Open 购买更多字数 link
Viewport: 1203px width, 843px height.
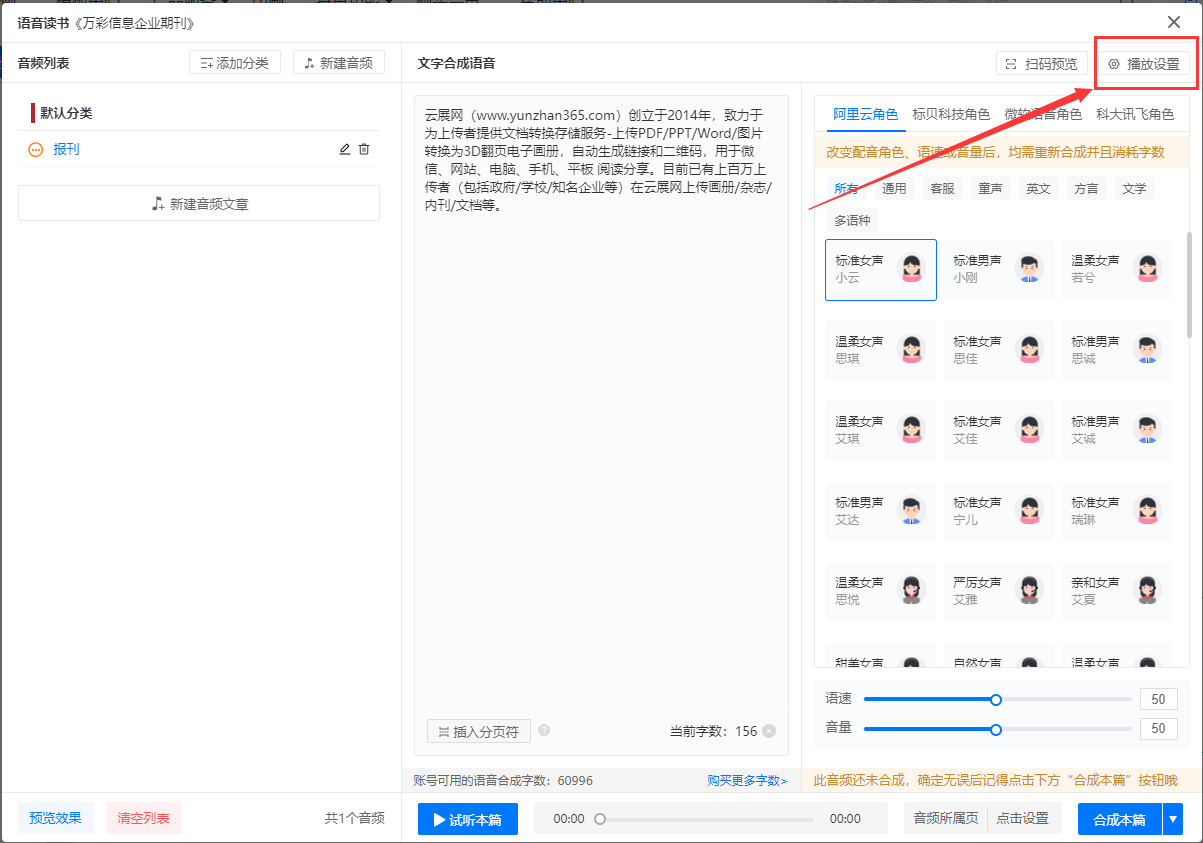coord(747,780)
